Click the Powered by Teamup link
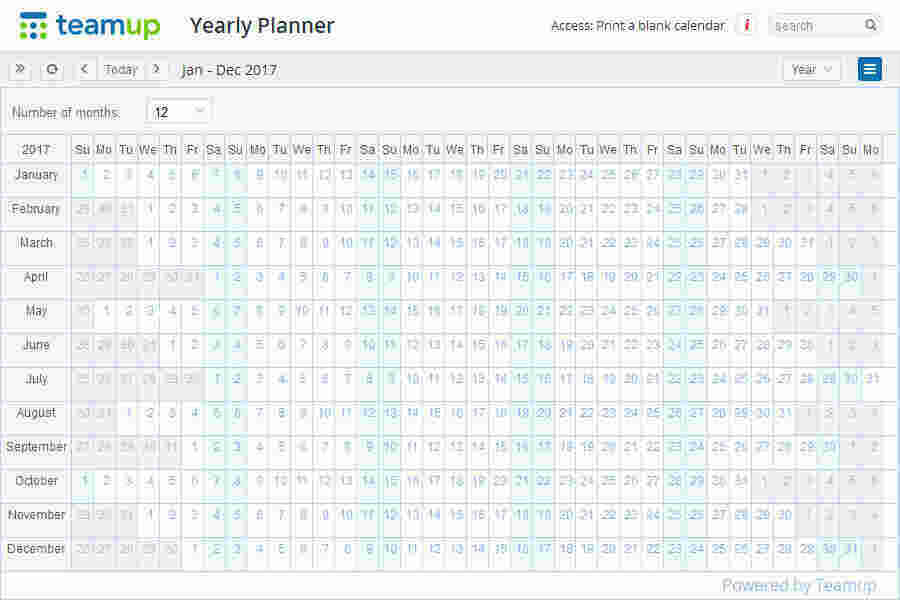The image size is (900, 600). (x=798, y=586)
